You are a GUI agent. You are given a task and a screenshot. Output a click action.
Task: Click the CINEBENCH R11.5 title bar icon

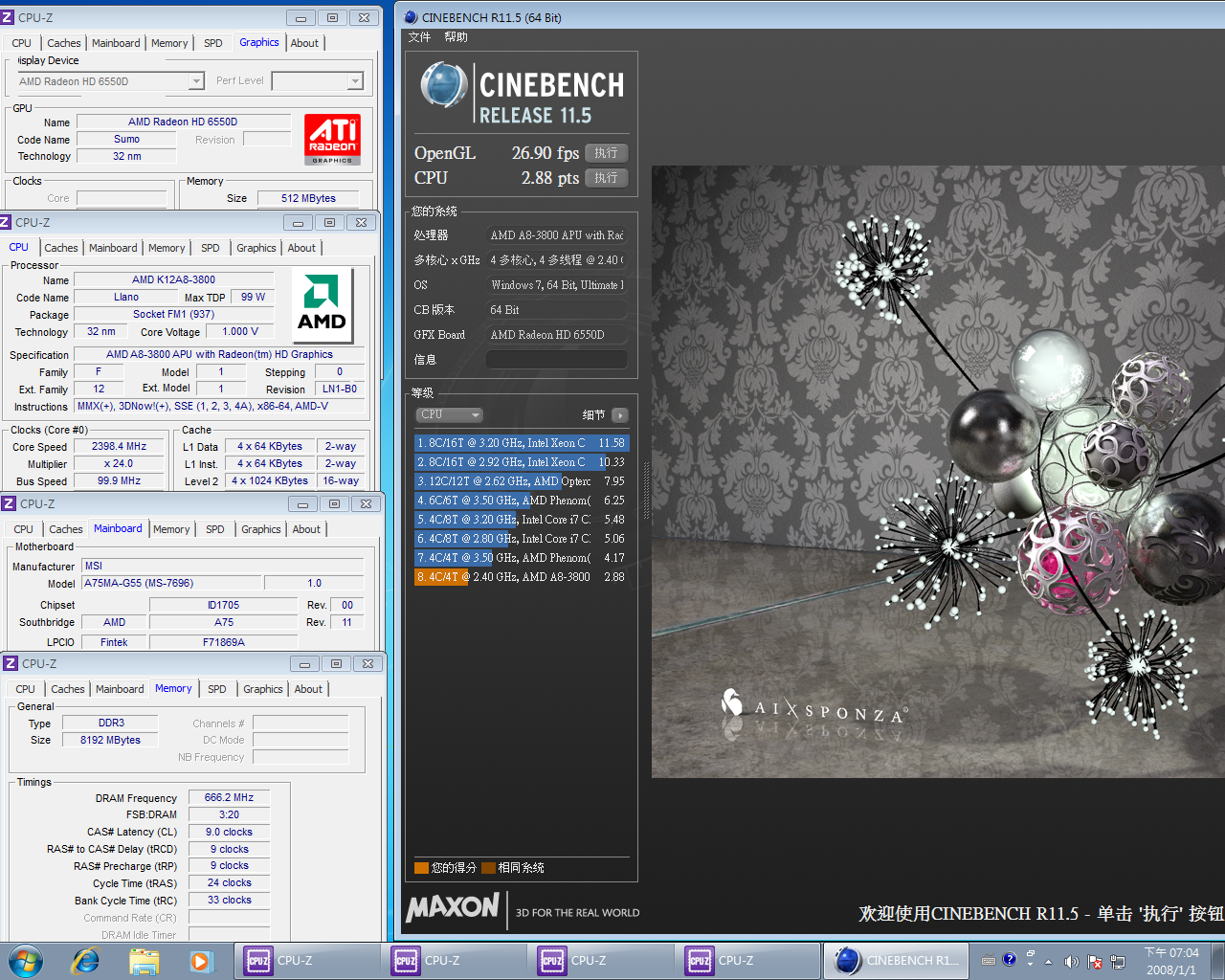click(411, 17)
